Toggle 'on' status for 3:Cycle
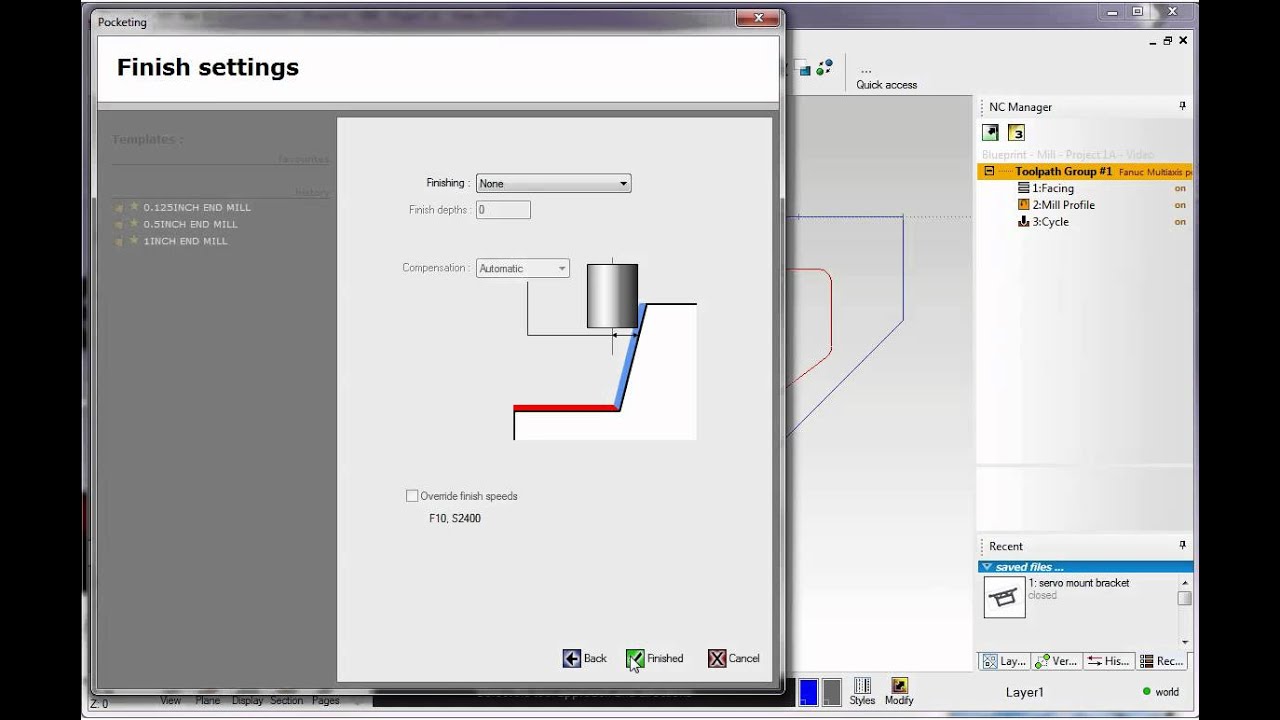 point(1180,222)
